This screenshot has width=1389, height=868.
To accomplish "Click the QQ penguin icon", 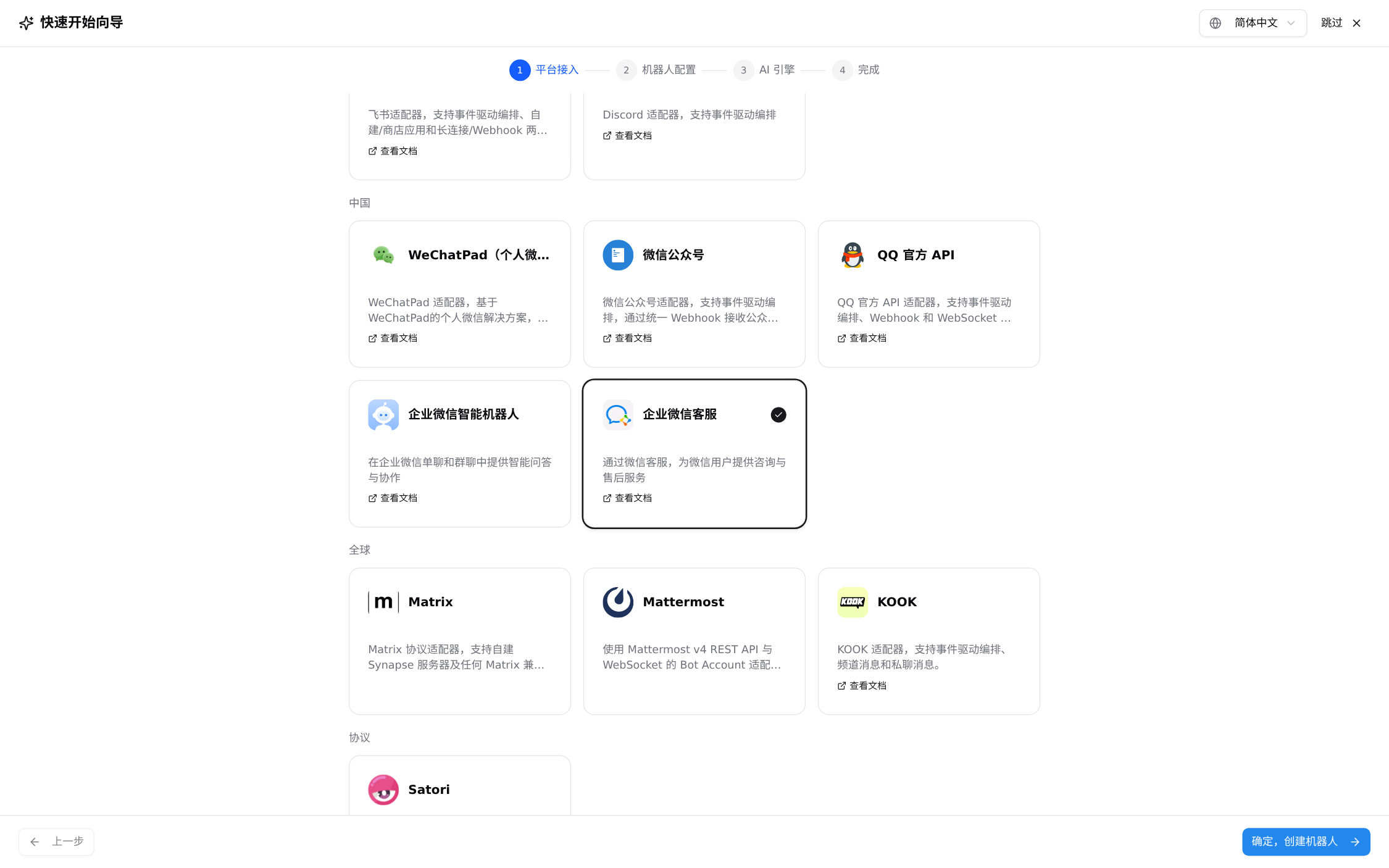I will tap(853, 255).
